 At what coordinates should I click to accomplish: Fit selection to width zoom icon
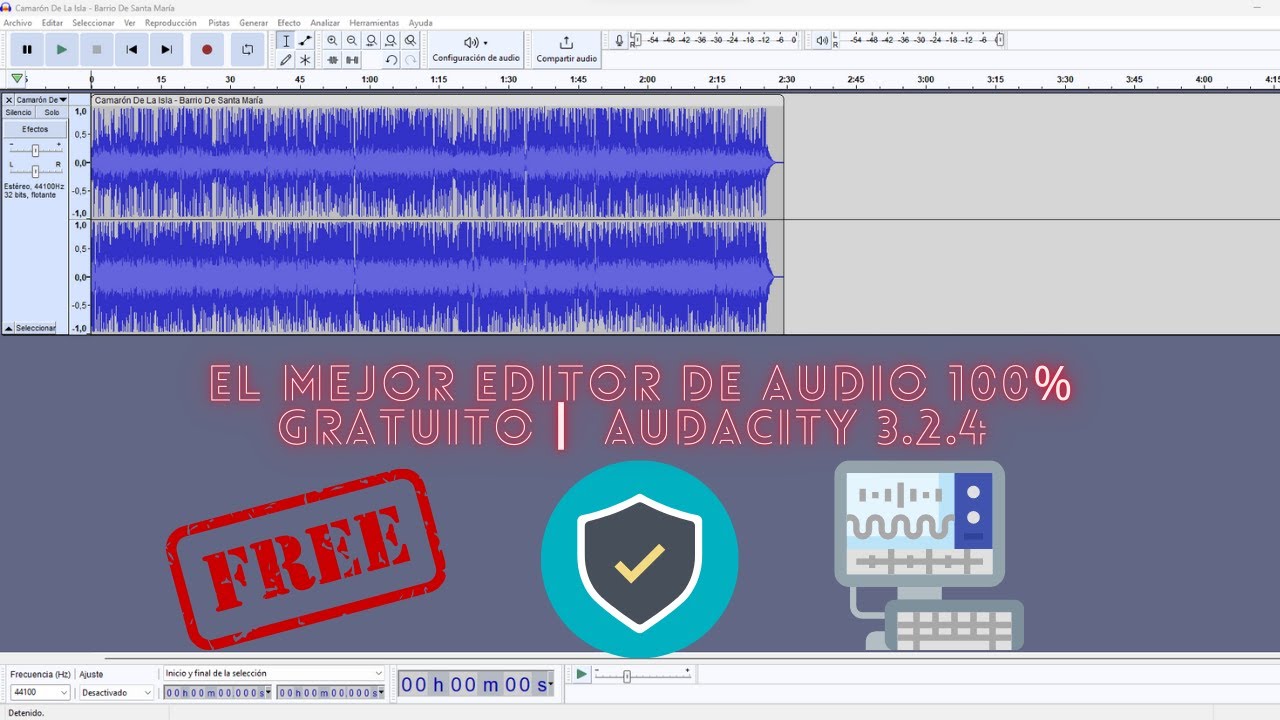(x=371, y=41)
